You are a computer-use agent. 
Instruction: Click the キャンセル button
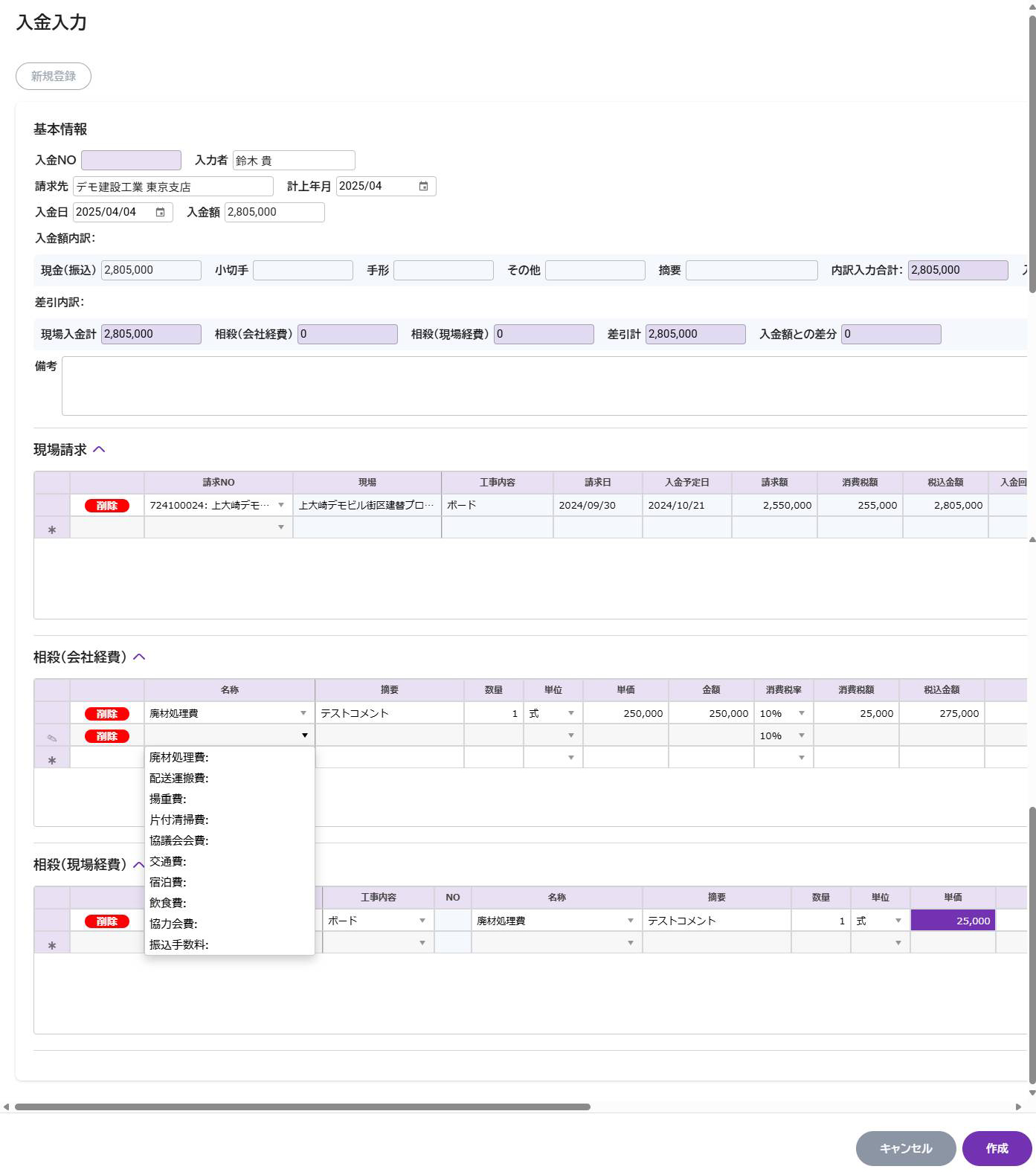click(906, 1148)
